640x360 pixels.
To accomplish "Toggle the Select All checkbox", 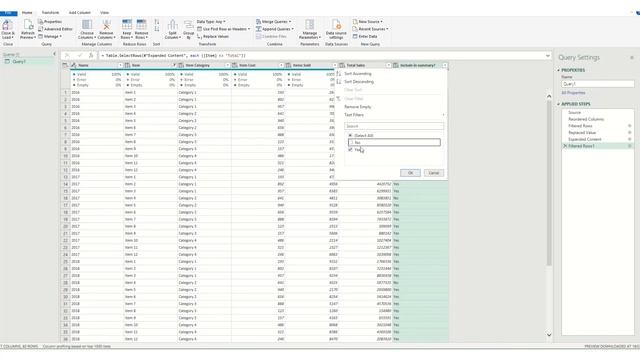I will tap(350, 136).
